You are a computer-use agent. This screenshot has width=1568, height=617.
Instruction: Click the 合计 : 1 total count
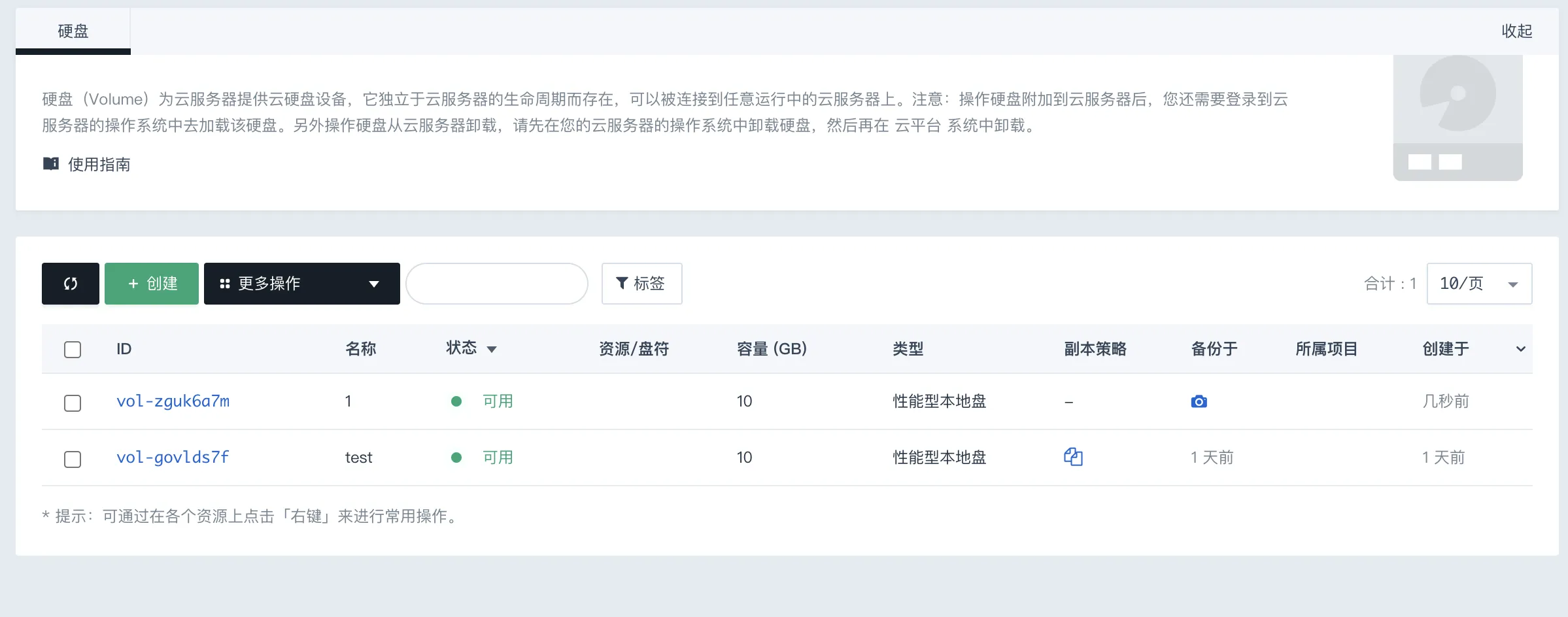coord(1390,284)
